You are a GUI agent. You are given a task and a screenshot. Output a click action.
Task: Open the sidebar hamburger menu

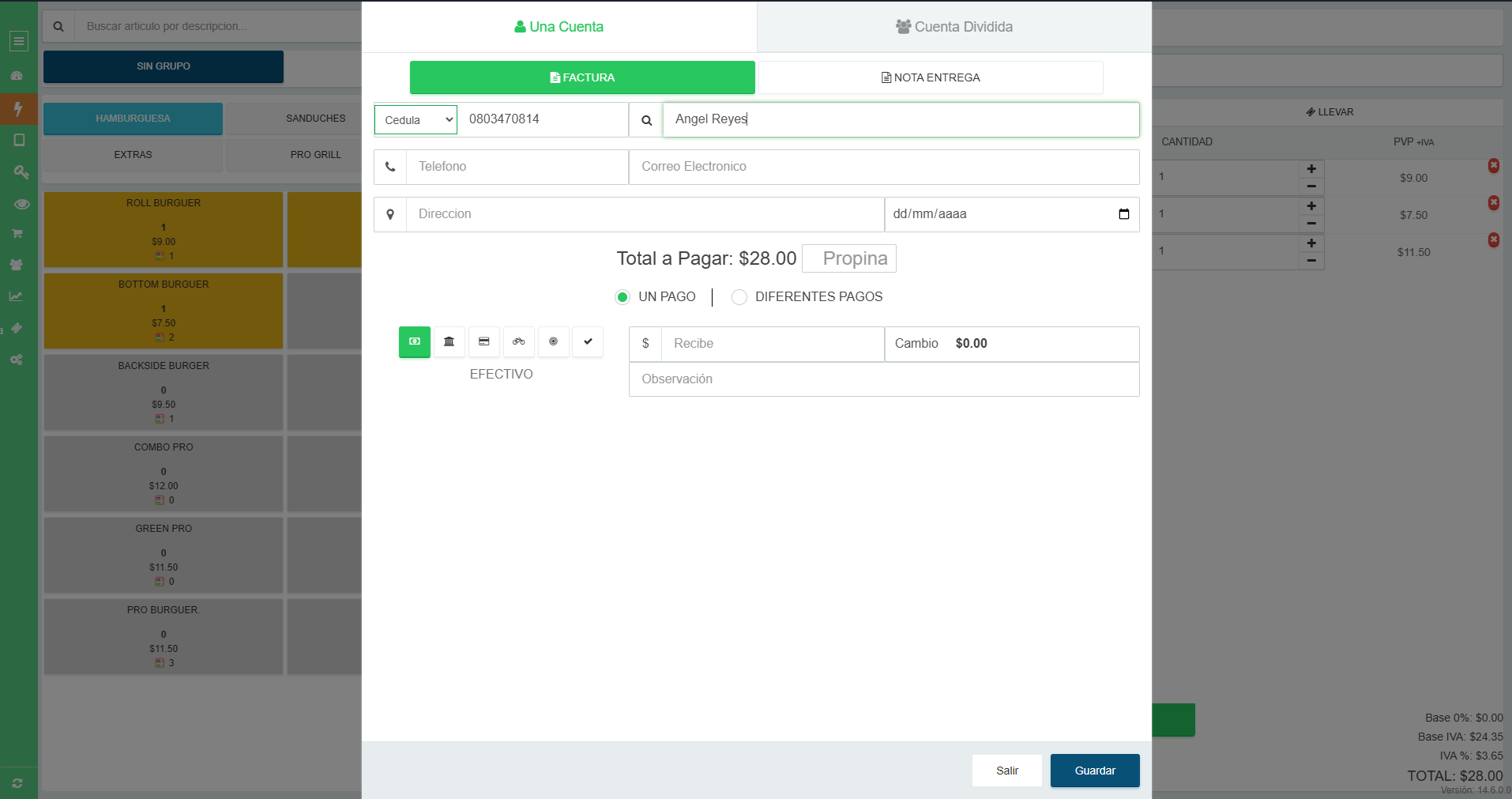(x=19, y=41)
